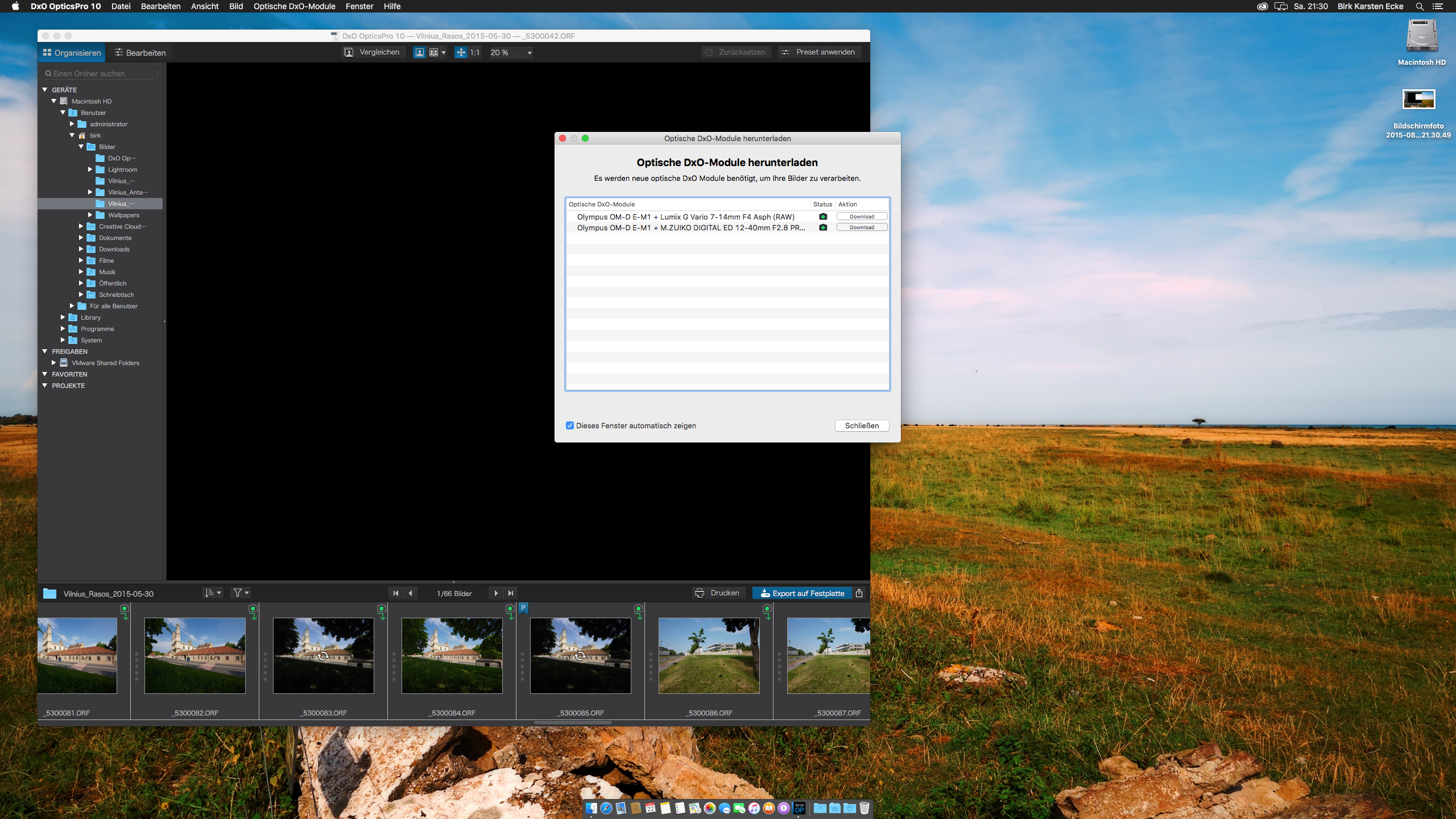Click Creative Cloud menu bar icon
This screenshot has height=819, width=1456.
tap(1262, 6)
